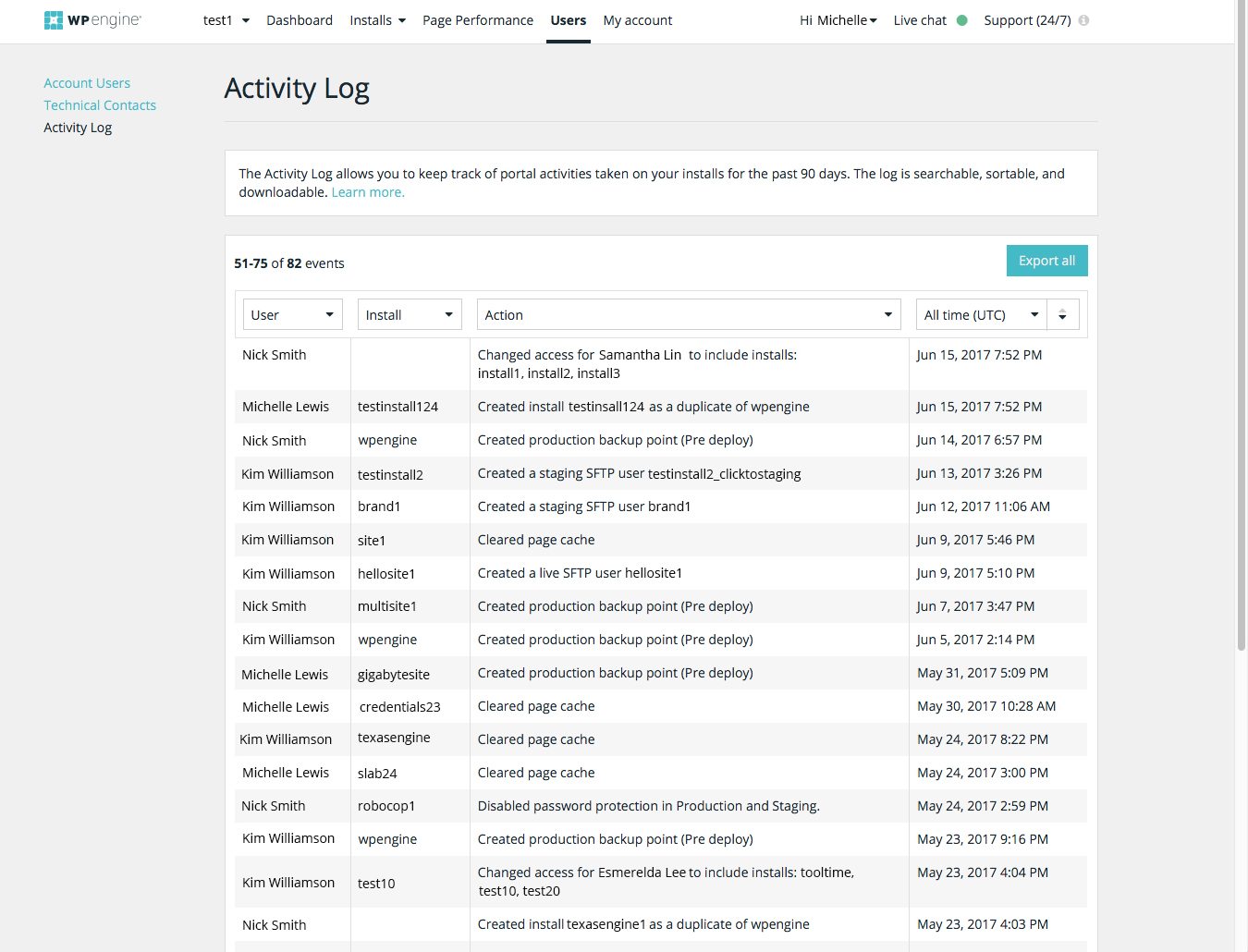
Task: Select the Users tab
Action: [569, 20]
